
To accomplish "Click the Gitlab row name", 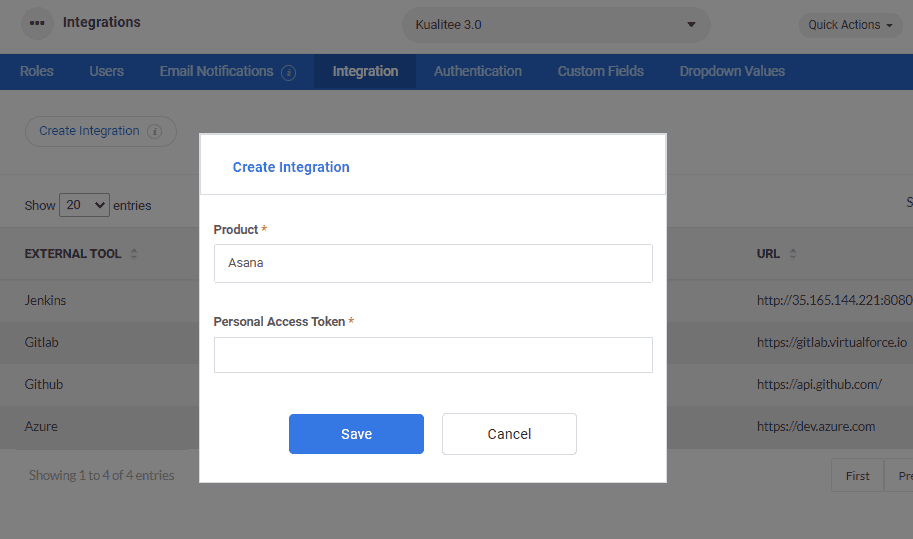I will [x=41, y=343].
